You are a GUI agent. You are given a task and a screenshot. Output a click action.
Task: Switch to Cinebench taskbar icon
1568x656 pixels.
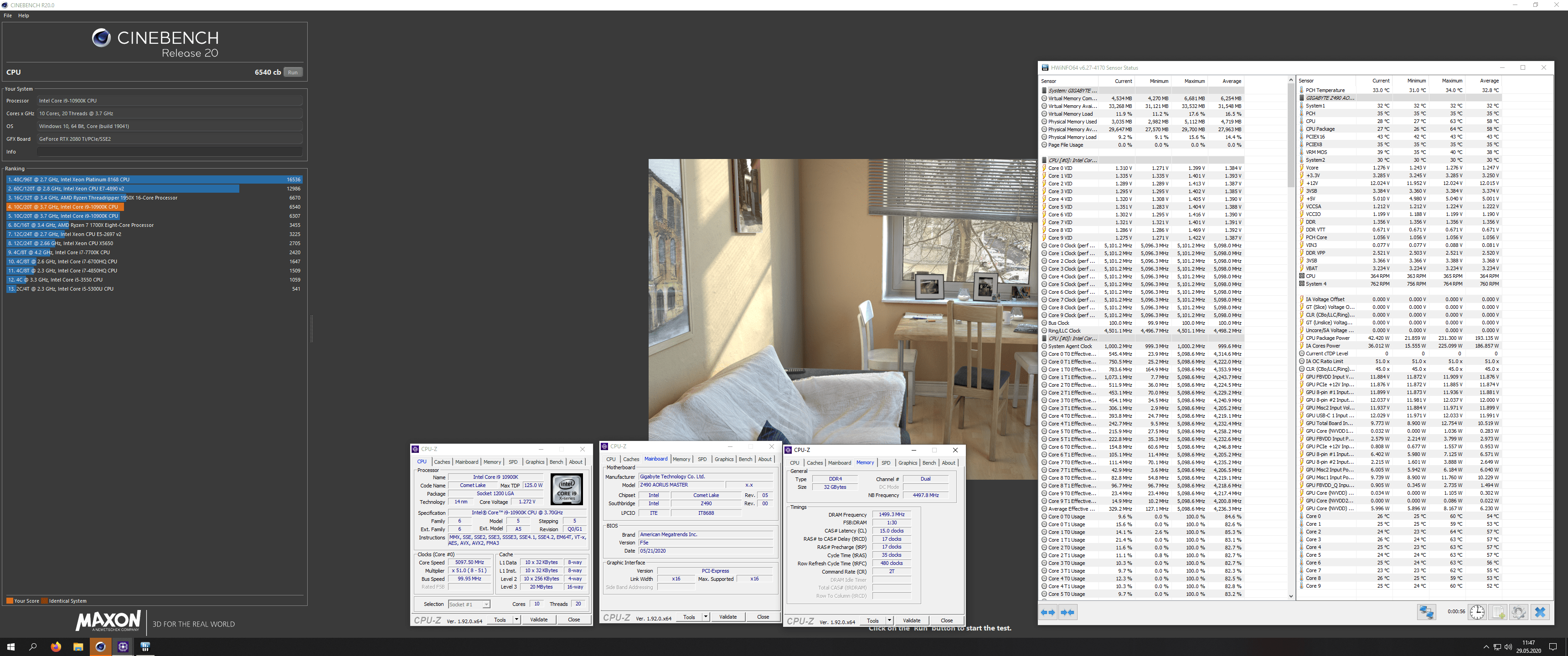pyautogui.click(x=100, y=646)
